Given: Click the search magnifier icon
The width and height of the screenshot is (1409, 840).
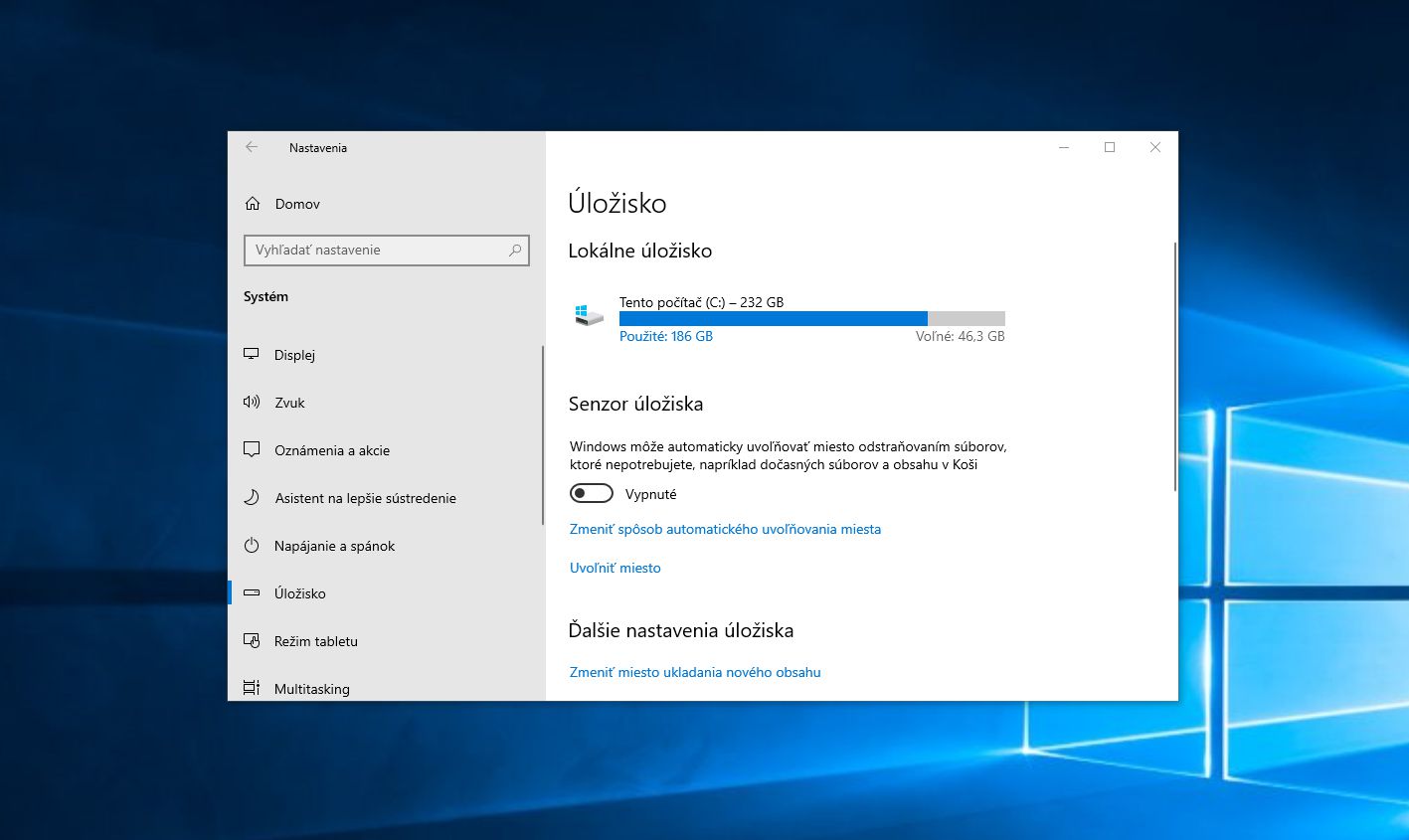Looking at the screenshot, I should 515,251.
